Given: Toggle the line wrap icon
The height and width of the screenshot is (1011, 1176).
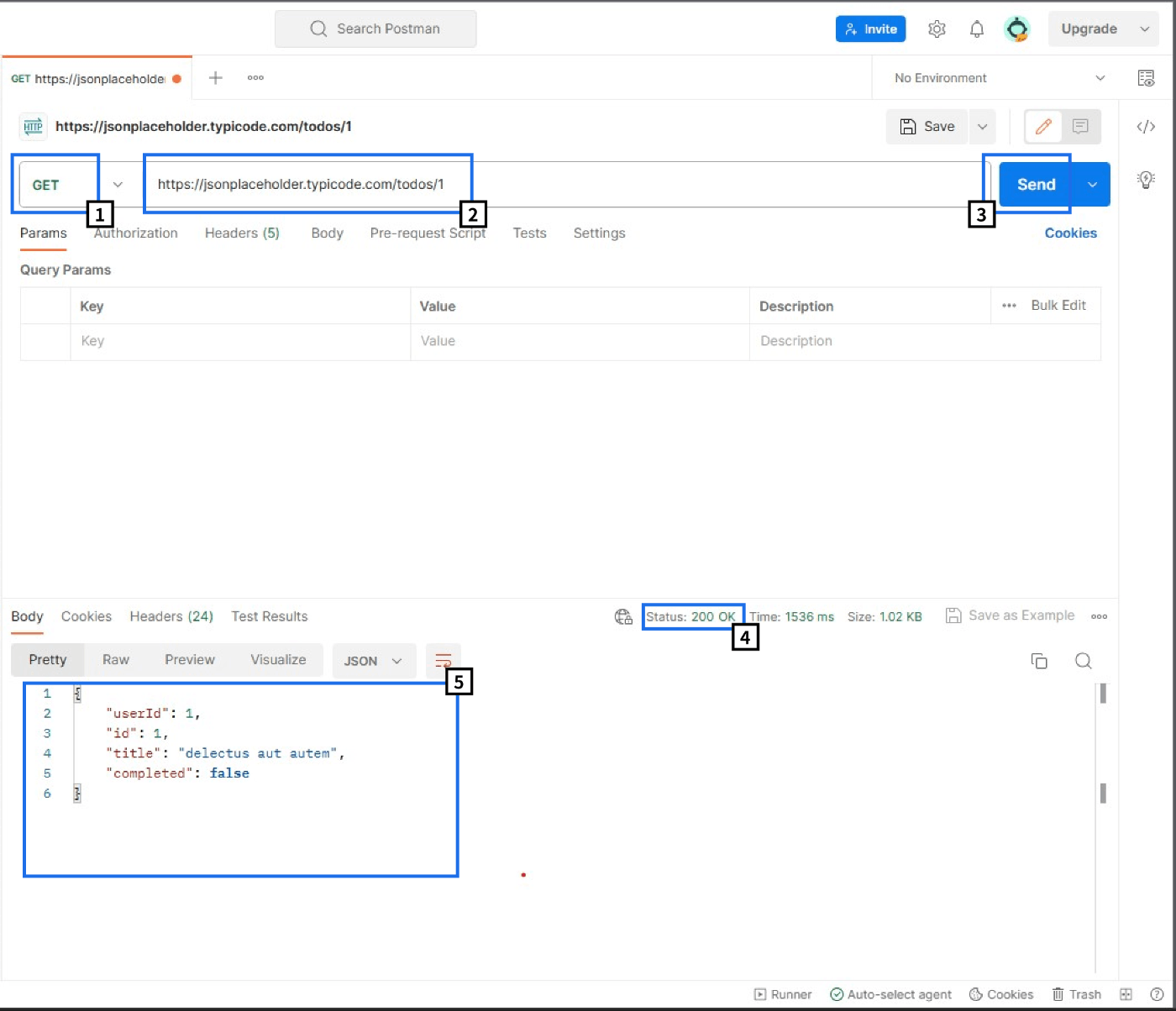Looking at the screenshot, I should pos(444,661).
